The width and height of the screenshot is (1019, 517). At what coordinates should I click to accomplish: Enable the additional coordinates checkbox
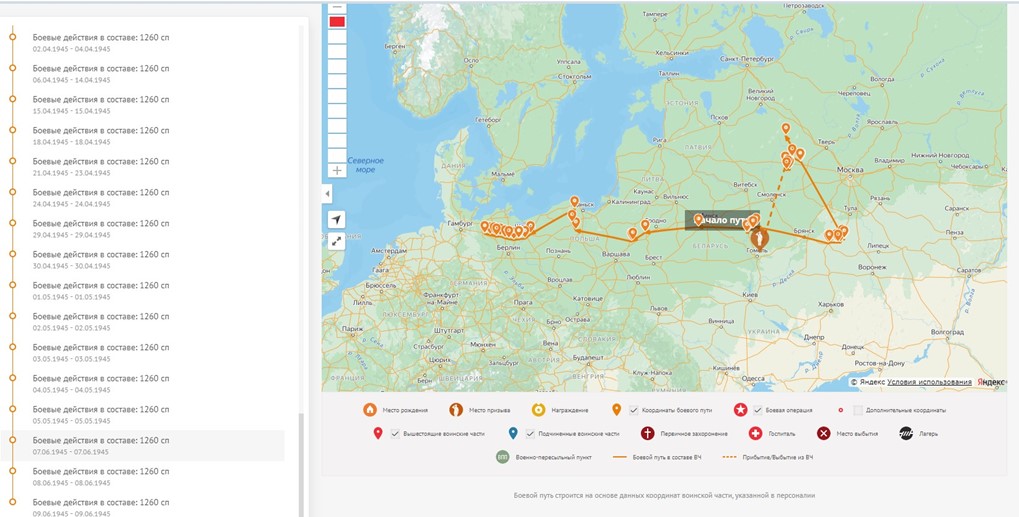[x=858, y=410]
